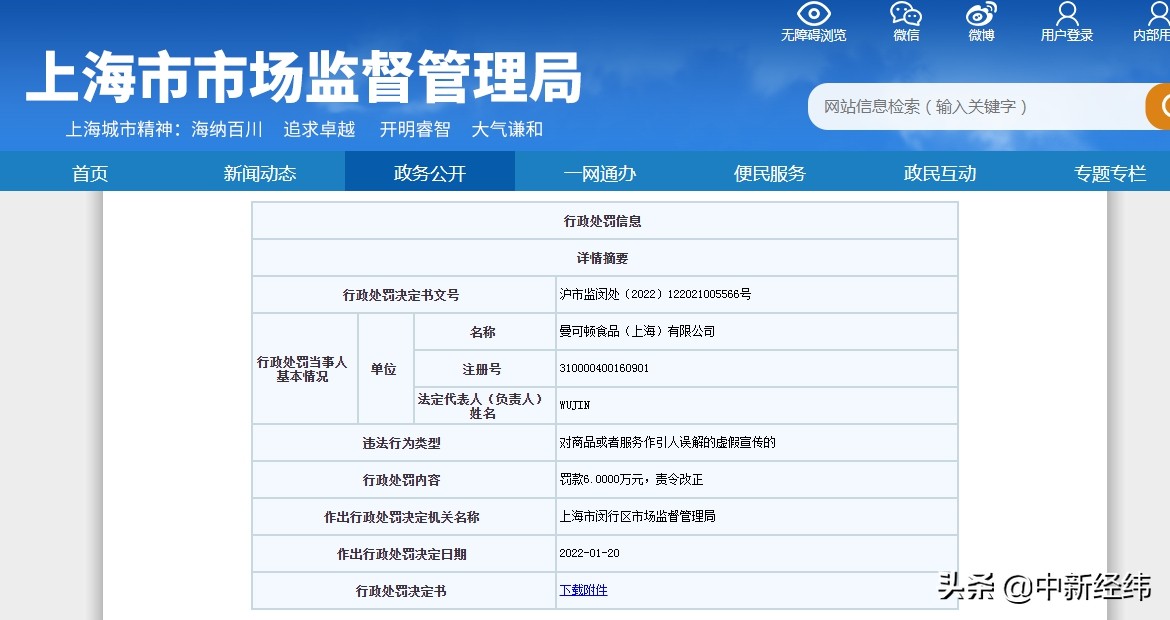Screen dimensions: 1170x620
Task: Click the 注册号 label cell
Action: pos(484,369)
